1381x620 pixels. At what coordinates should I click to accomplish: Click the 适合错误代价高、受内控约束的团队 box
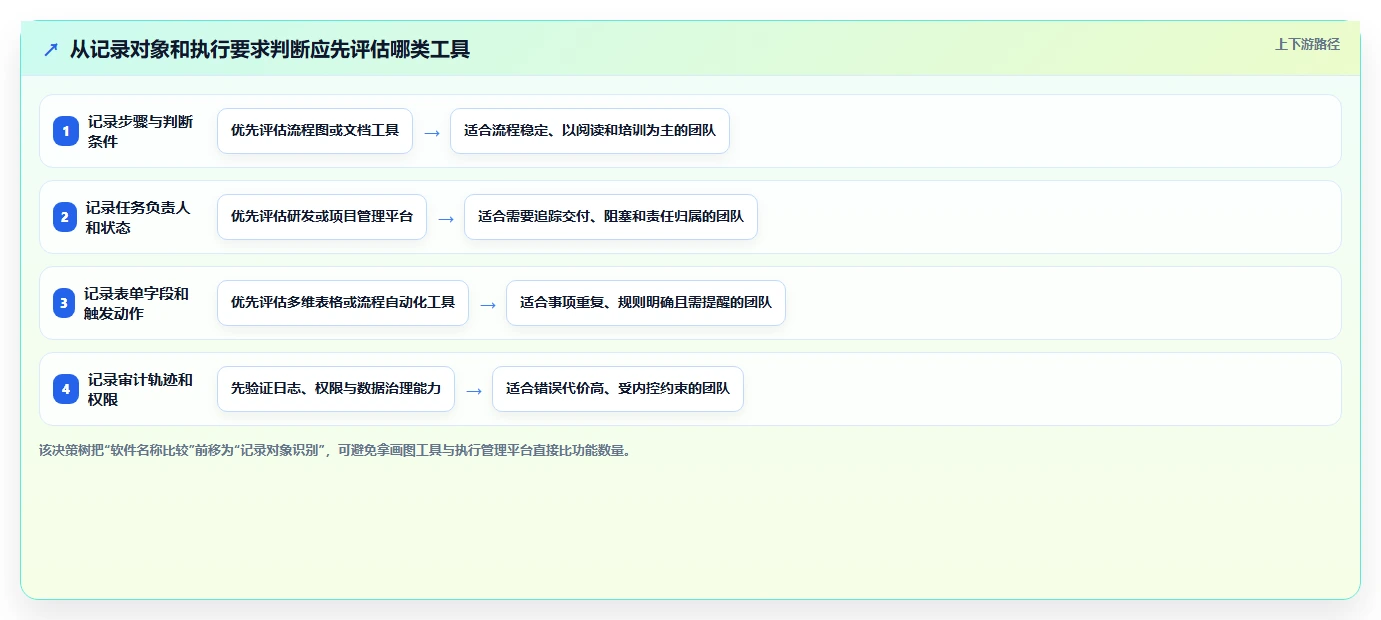coord(618,389)
